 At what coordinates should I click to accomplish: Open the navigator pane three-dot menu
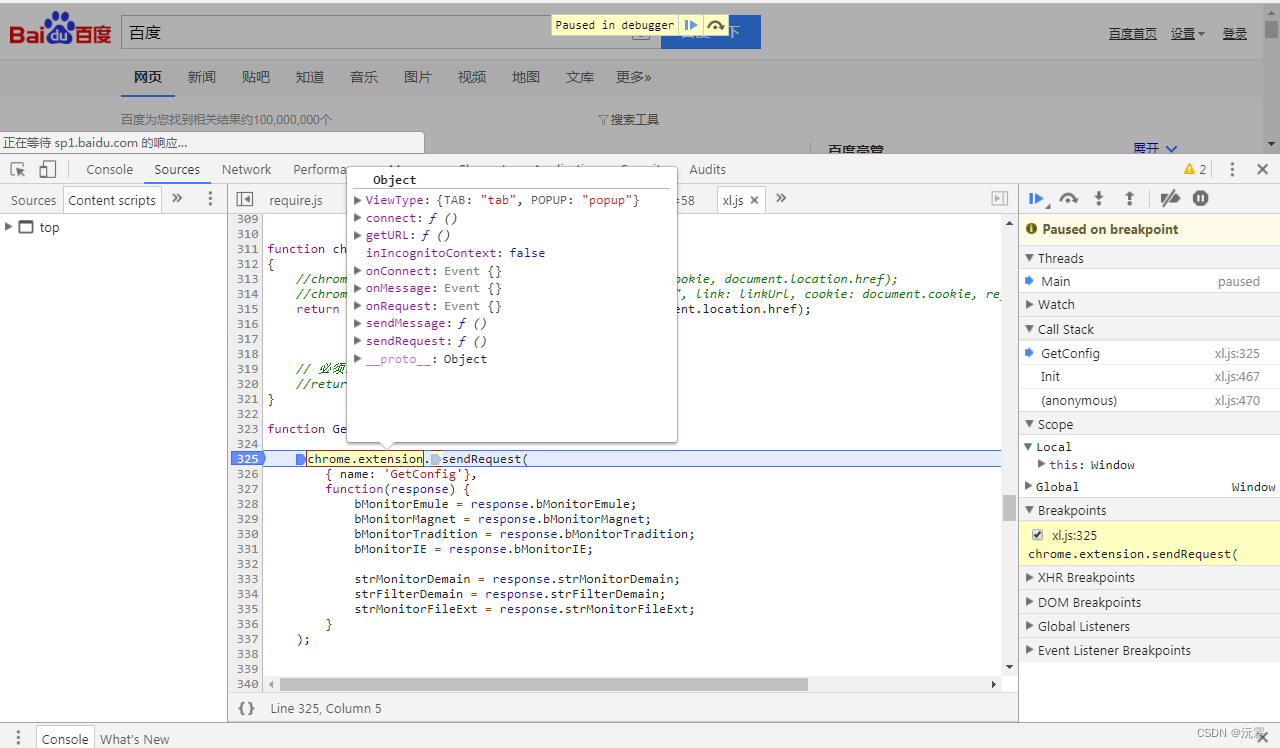210,199
